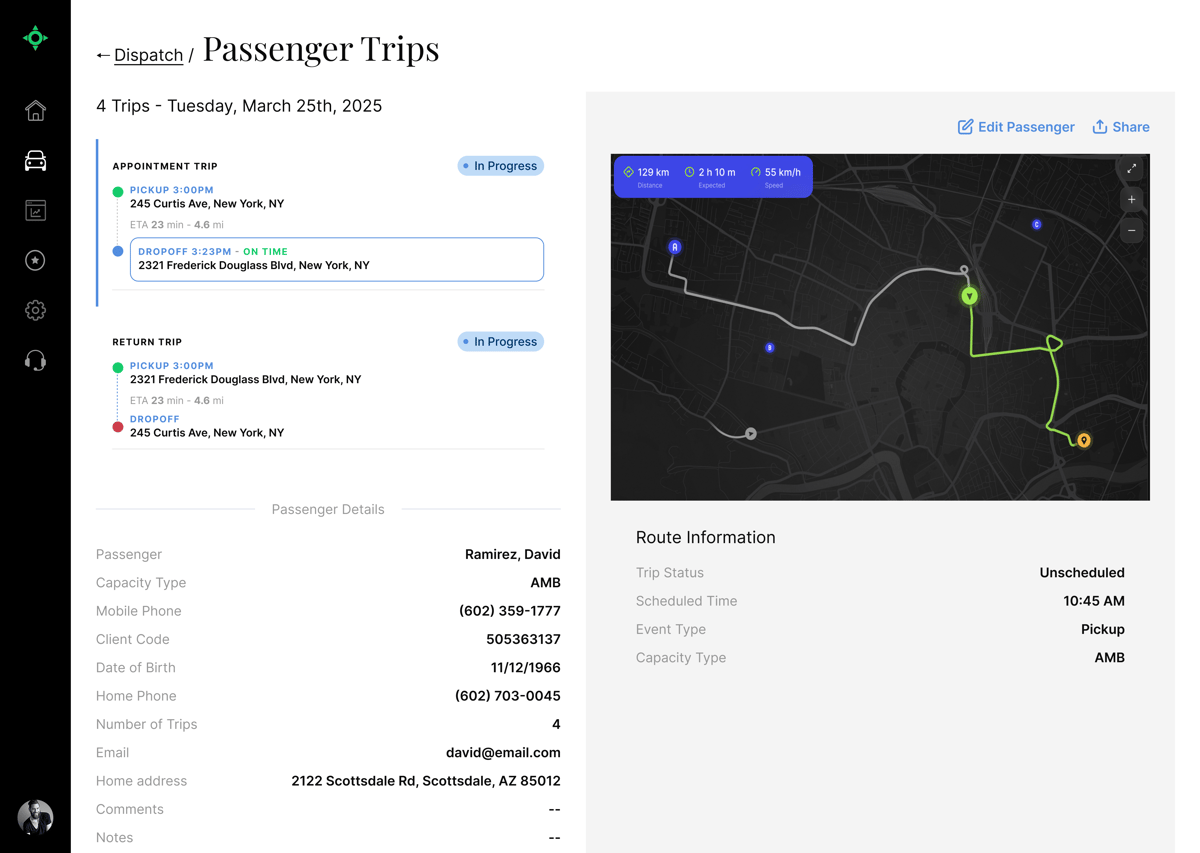Screen dimensions: 1200x853
Task: Select the dropoff 2321 Frederick Douglass box
Action: point(337,259)
